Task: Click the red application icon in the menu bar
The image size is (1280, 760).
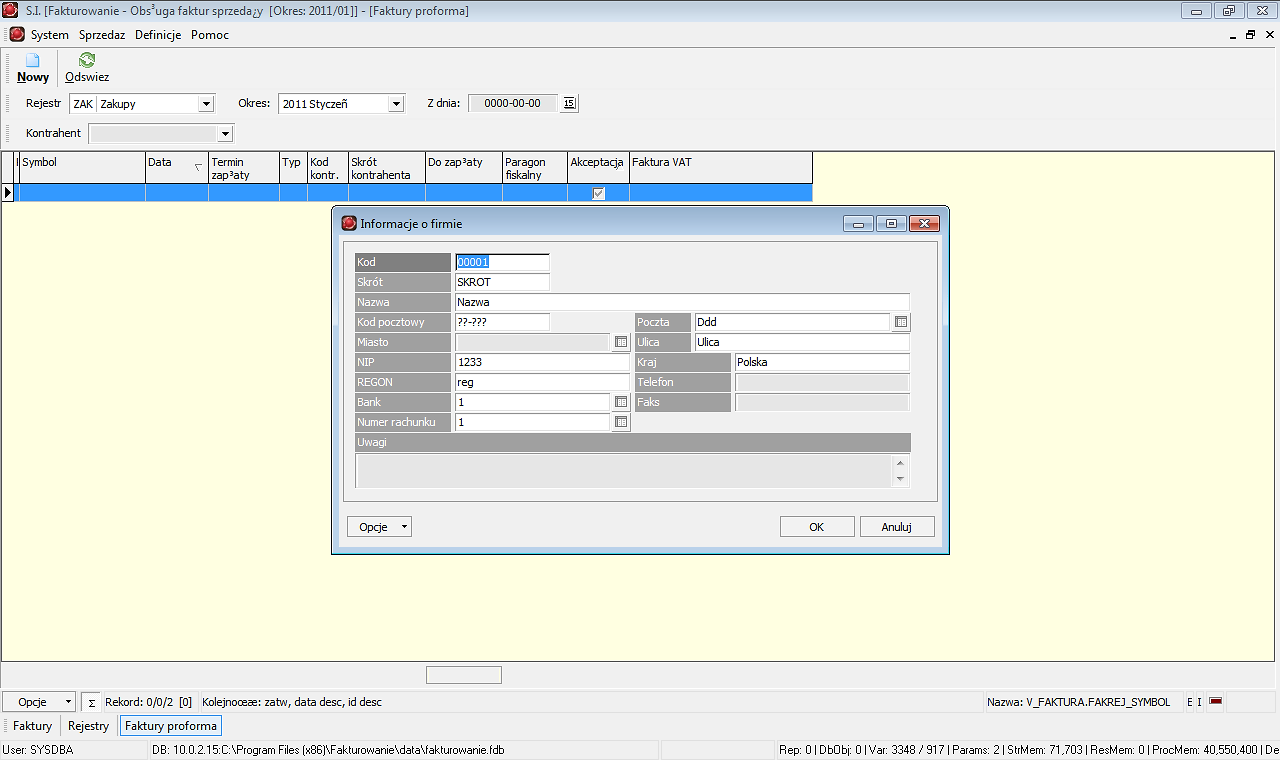Action: (17, 34)
